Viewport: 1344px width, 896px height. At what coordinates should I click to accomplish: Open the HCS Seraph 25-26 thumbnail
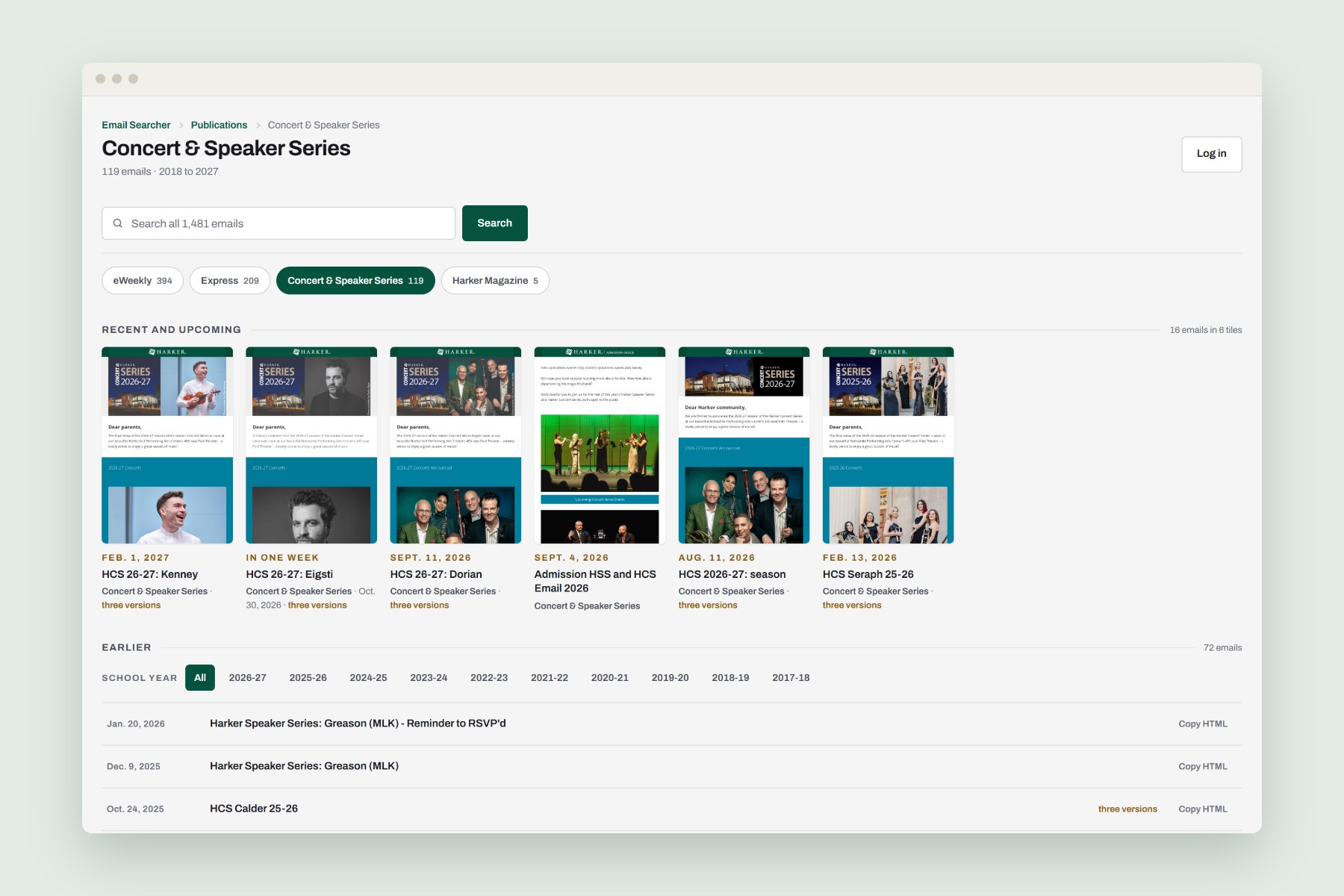(x=888, y=445)
